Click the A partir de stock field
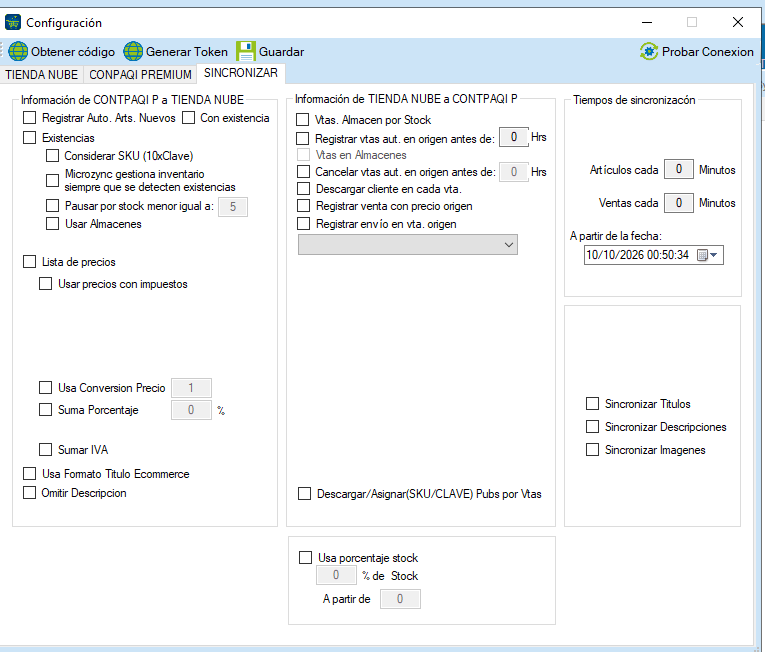 [400, 599]
